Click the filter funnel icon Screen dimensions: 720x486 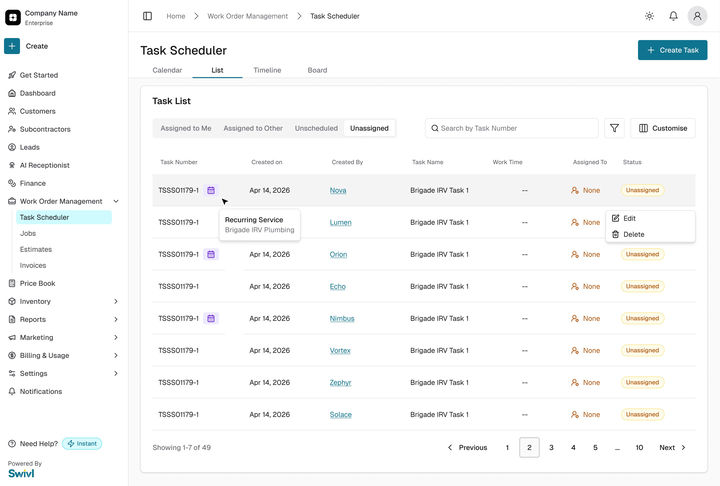coord(614,128)
